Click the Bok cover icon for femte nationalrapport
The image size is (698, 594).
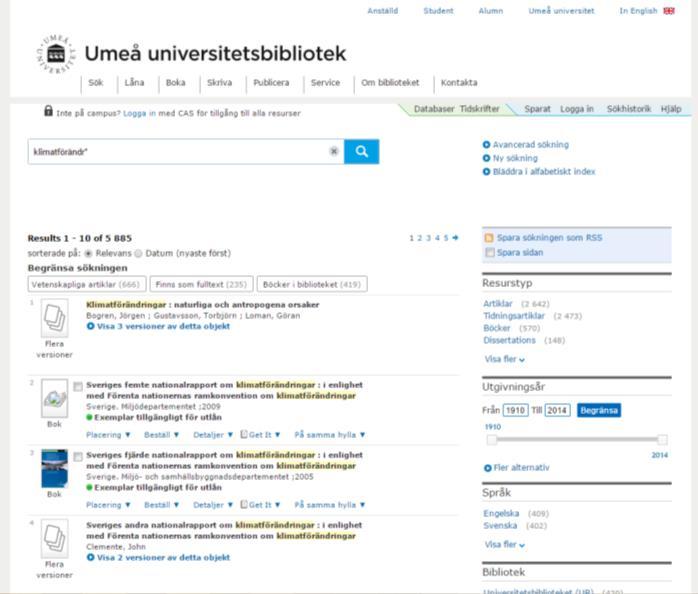click(x=54, y=398)
